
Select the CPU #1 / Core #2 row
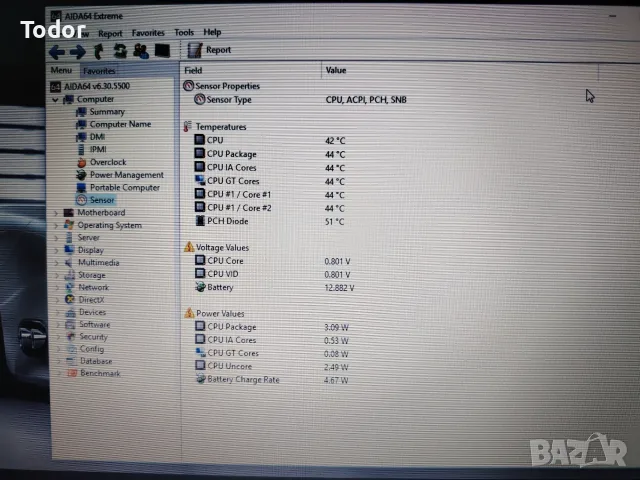point(269,208)
